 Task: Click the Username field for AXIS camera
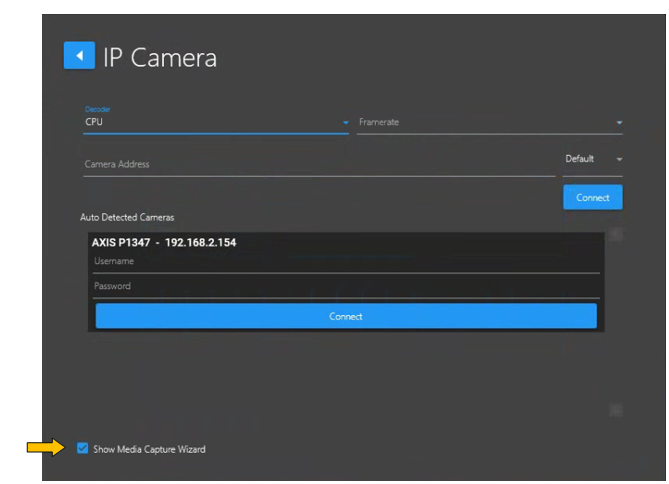click(x=346, y=262)
